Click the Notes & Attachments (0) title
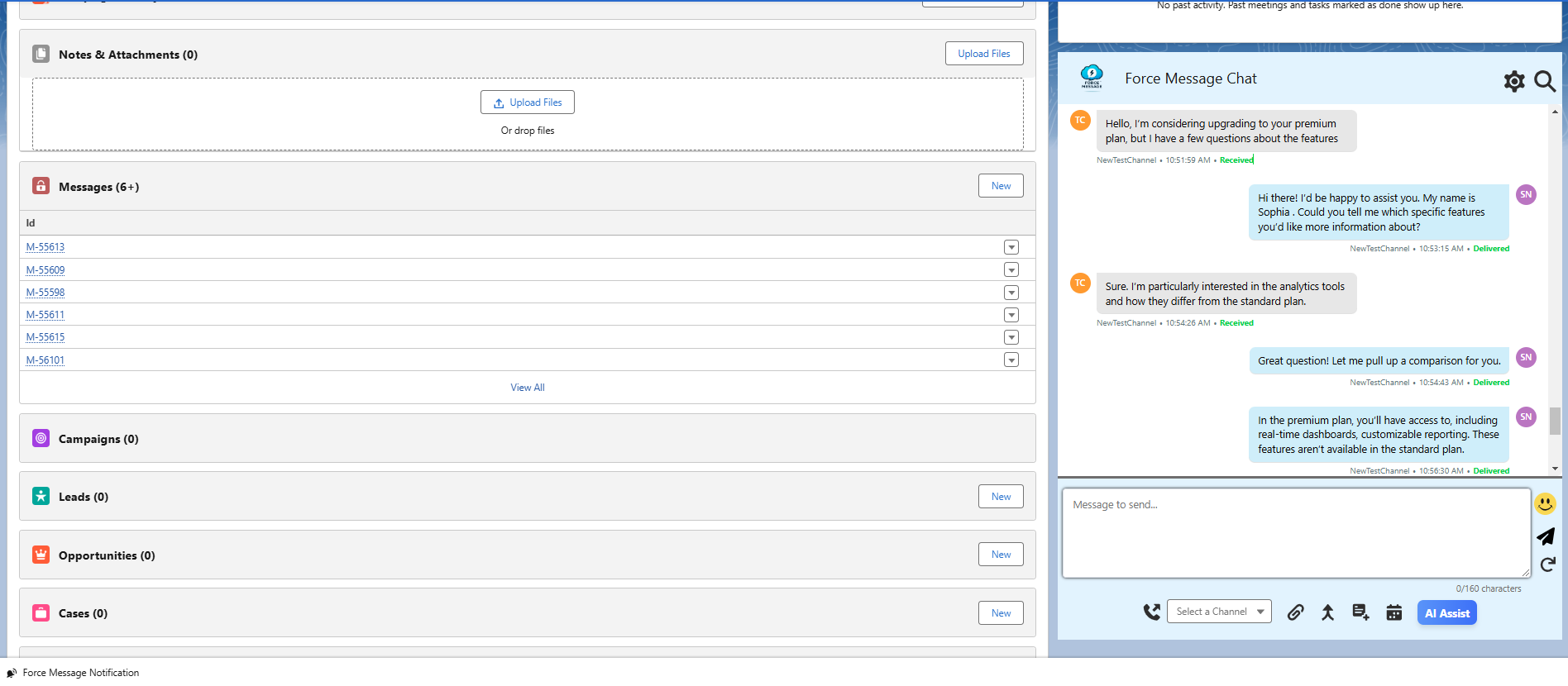Image resolution: width=1568 pixels, height=686 pixels. (128, 55)
